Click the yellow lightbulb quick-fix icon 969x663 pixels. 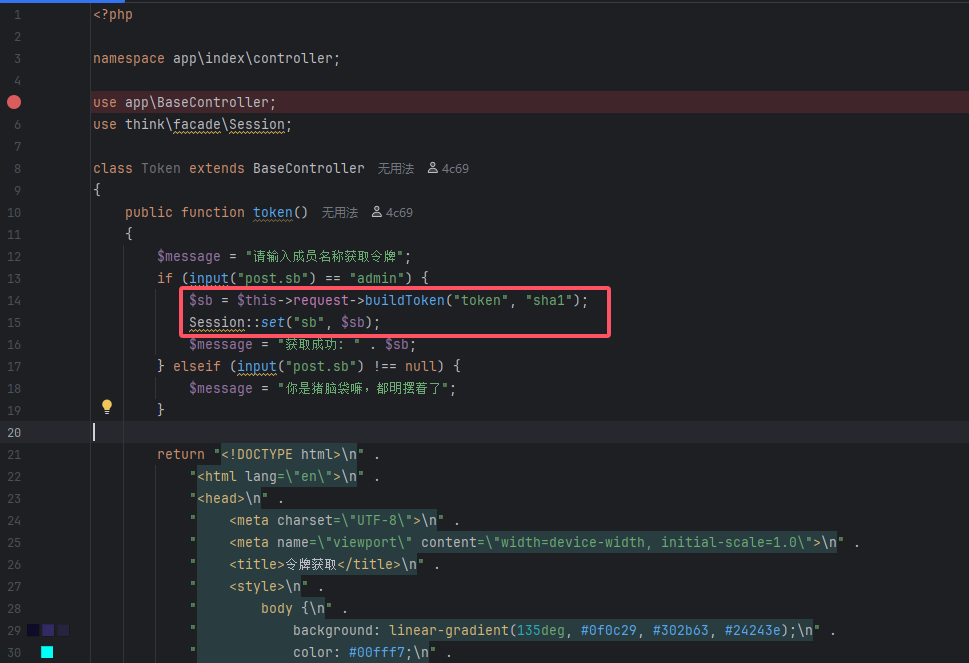click(x=107, y=407)
